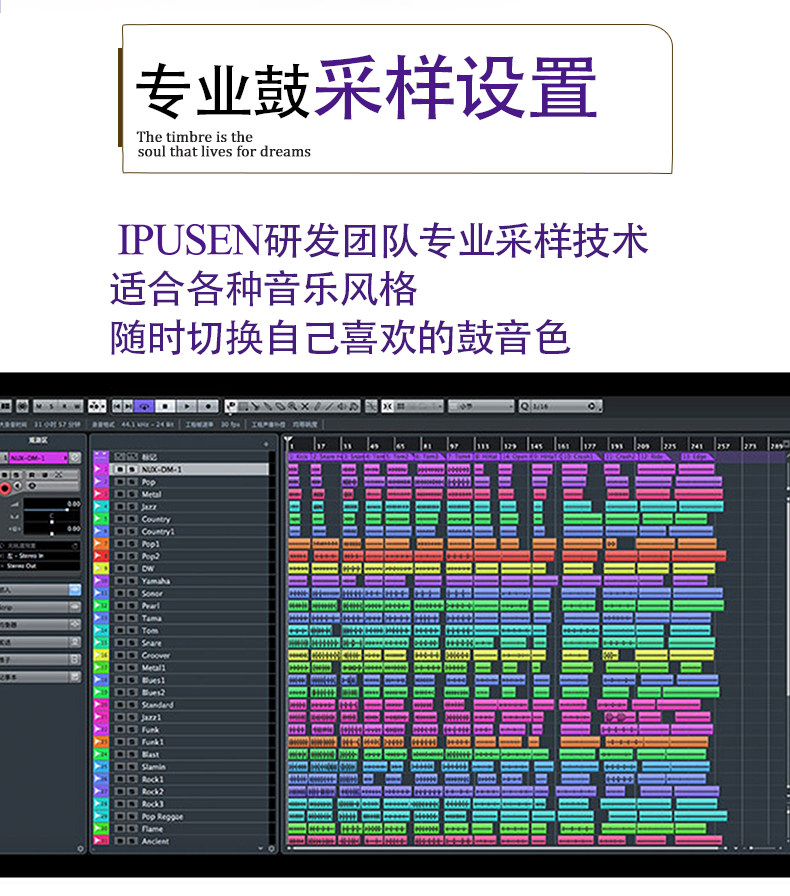Select the Line tool

point(329,406)
